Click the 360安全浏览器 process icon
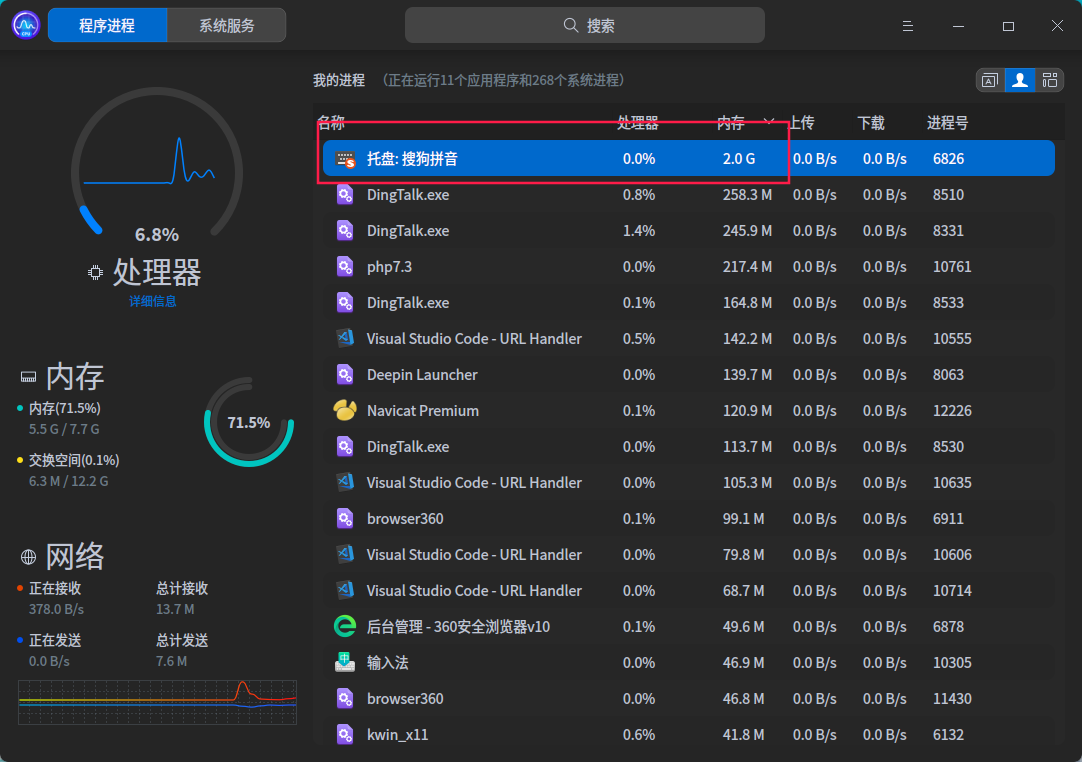The height and width of the screenshot is (762, 1082). [345, 627]
